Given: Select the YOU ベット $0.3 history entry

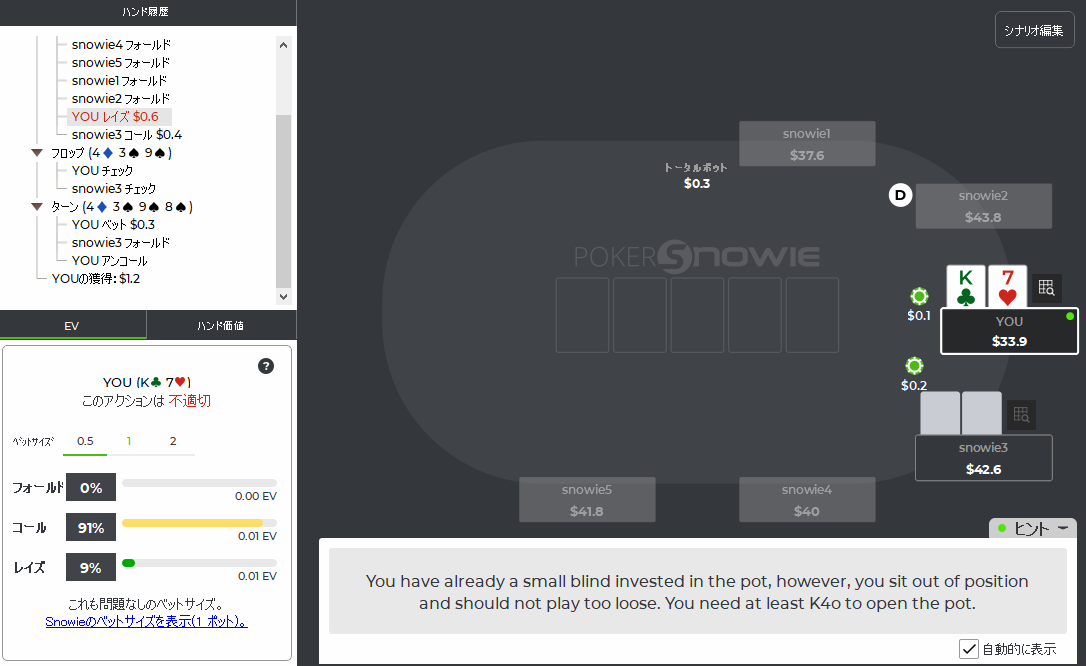Looking at the screenshot, I should point(114,224).
